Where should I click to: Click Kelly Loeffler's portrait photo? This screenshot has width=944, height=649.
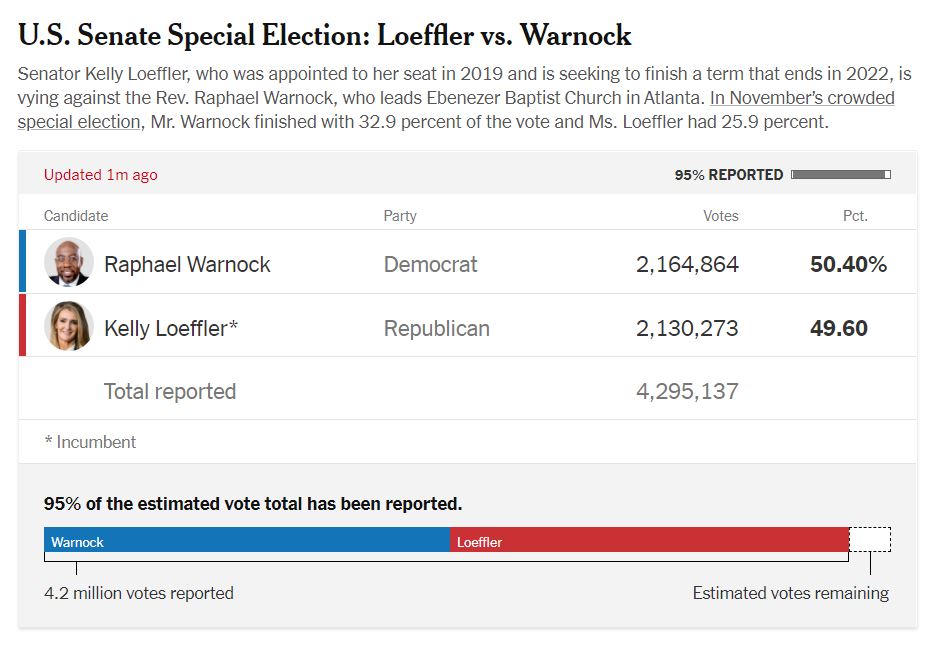pos(69,327)
